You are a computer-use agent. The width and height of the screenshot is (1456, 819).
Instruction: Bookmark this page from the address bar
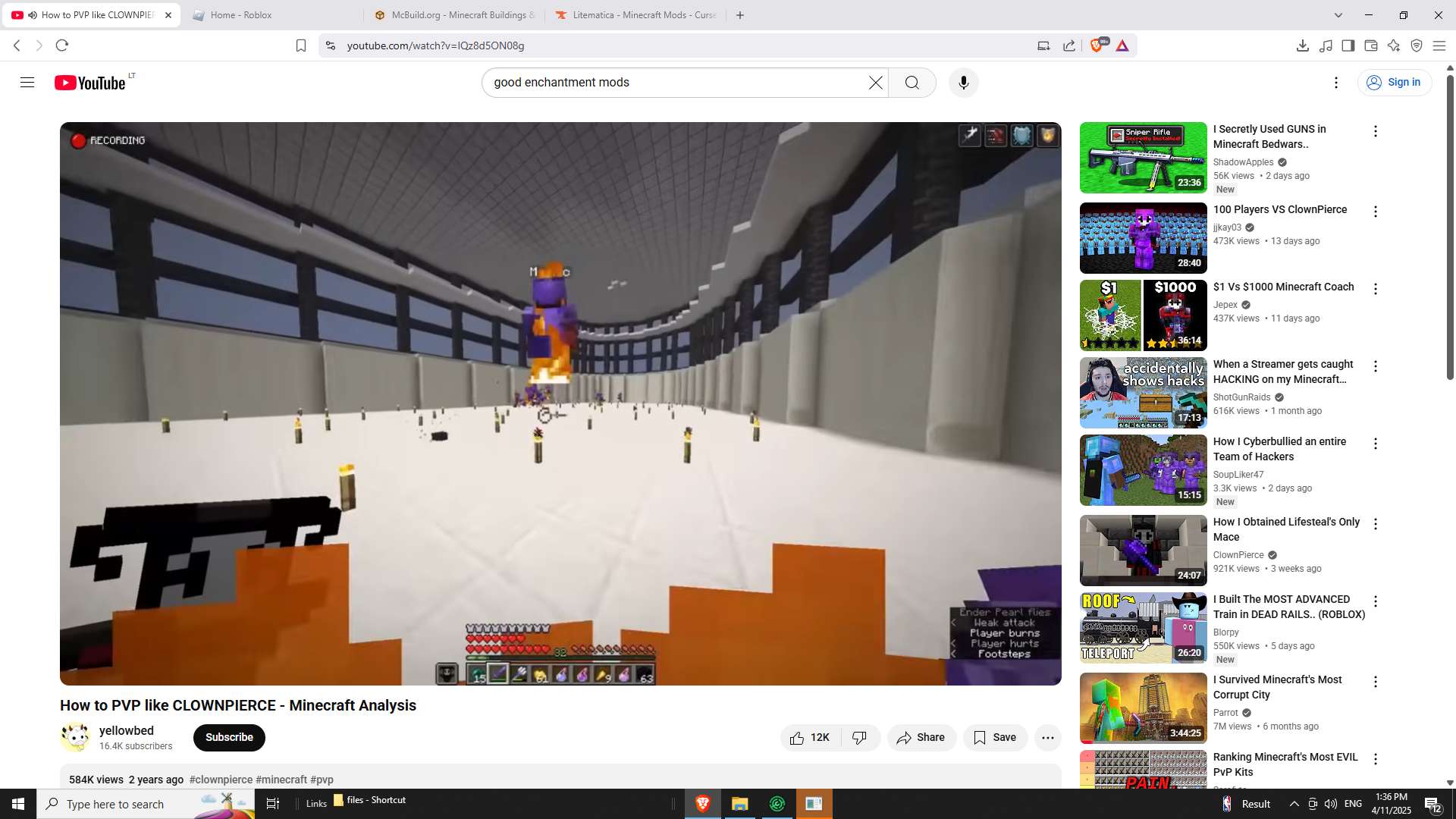coord(301,45)
